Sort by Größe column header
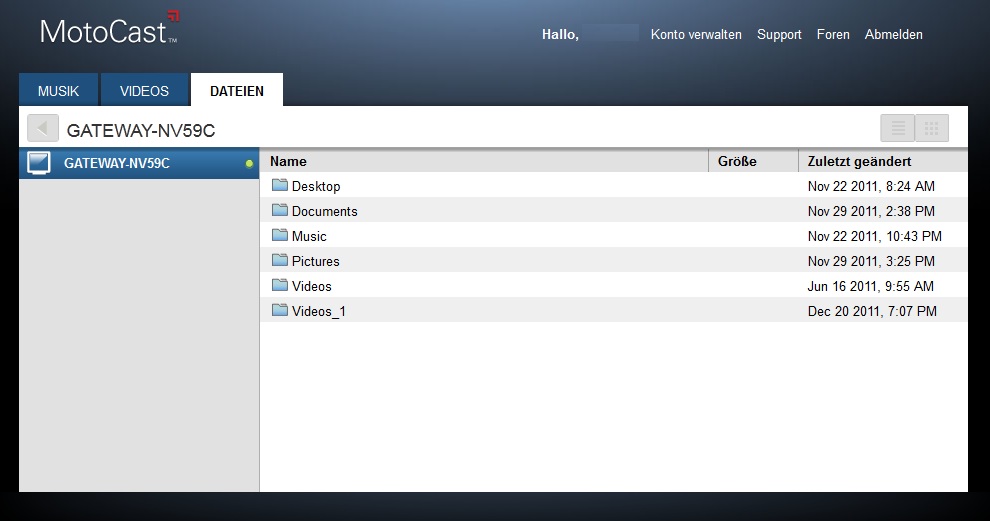The height and width of the screenshot is (521, 990). click(x=737, y=161)
